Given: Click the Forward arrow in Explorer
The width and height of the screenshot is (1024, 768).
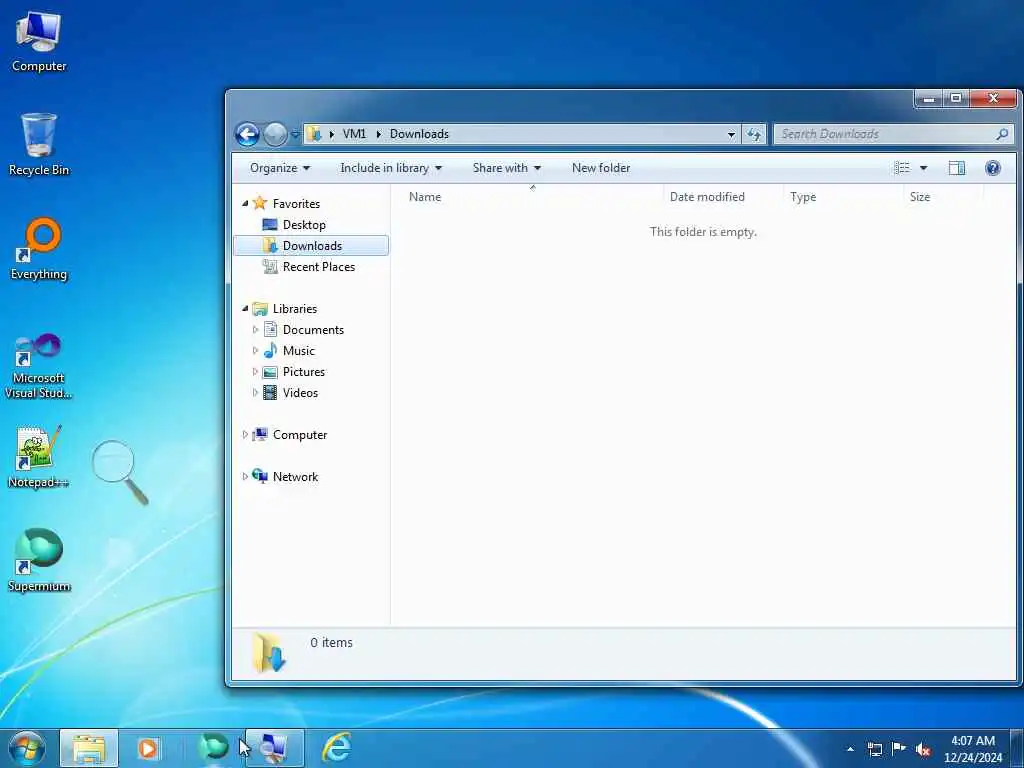Looking at the screenshot, I should (275, 135).
